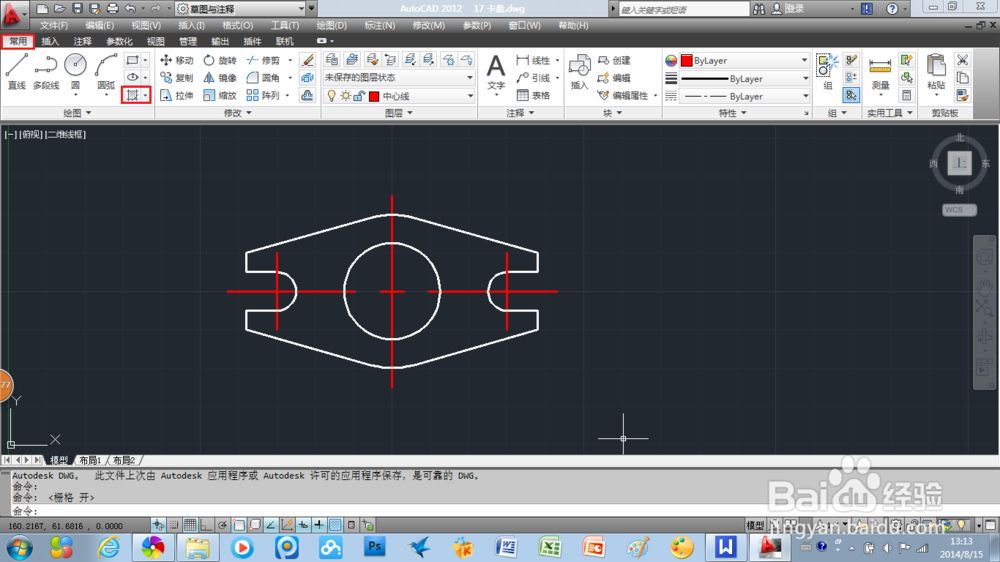Toggle the layer on/off lightbulb icon
Screen dimensions: 1000x562
(x=332, y=96)
